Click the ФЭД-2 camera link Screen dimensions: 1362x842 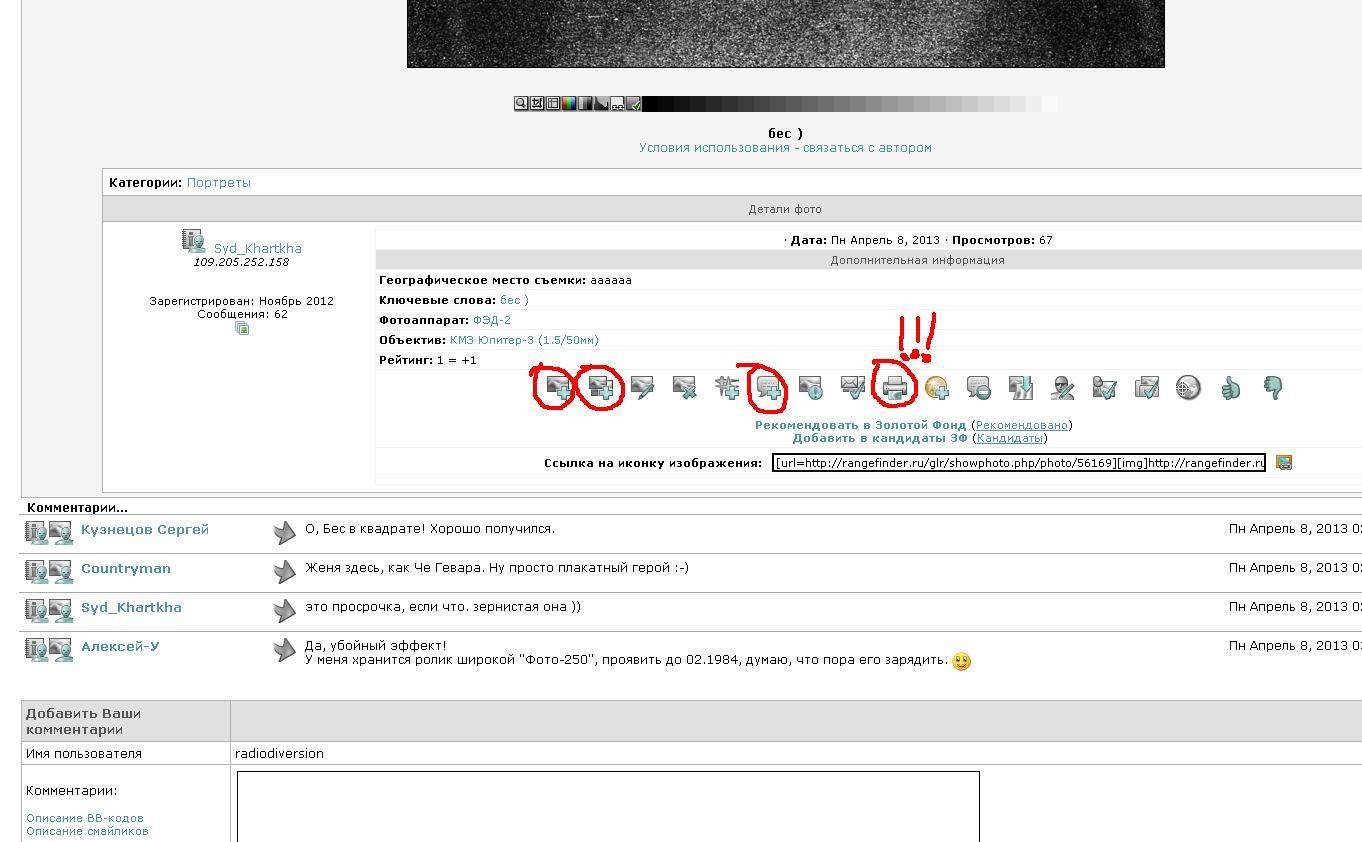coord(491,320)
